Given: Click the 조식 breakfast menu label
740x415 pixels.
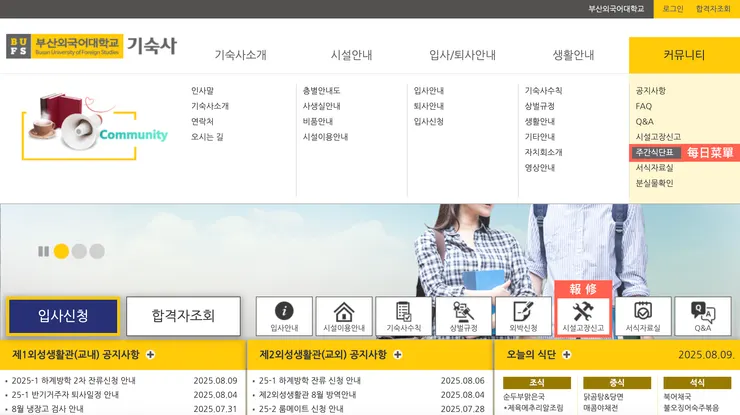Looking at the screenshot, I should [x=537, y=382].
